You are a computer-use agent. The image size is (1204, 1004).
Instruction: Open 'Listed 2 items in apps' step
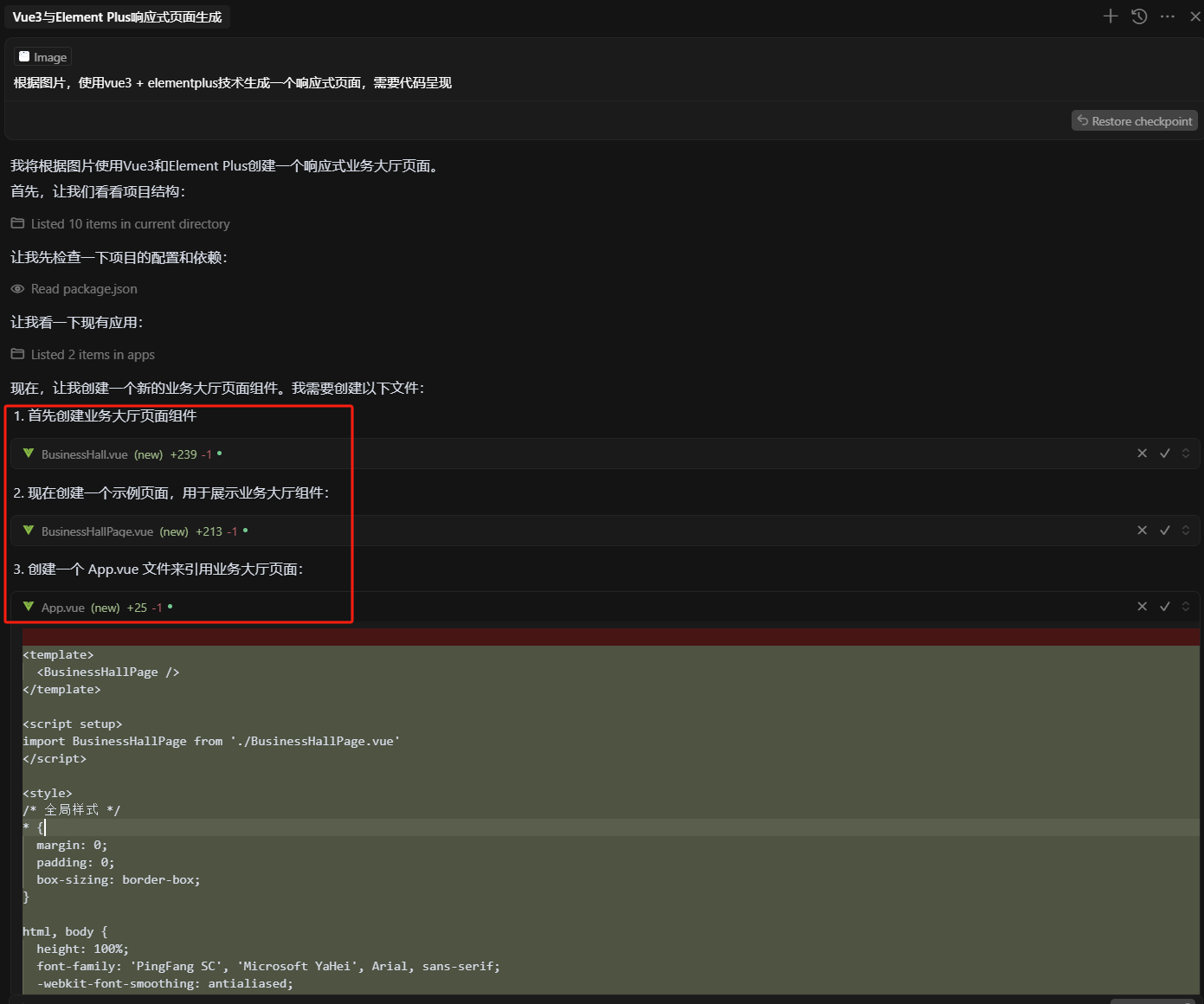coord(93,355)
